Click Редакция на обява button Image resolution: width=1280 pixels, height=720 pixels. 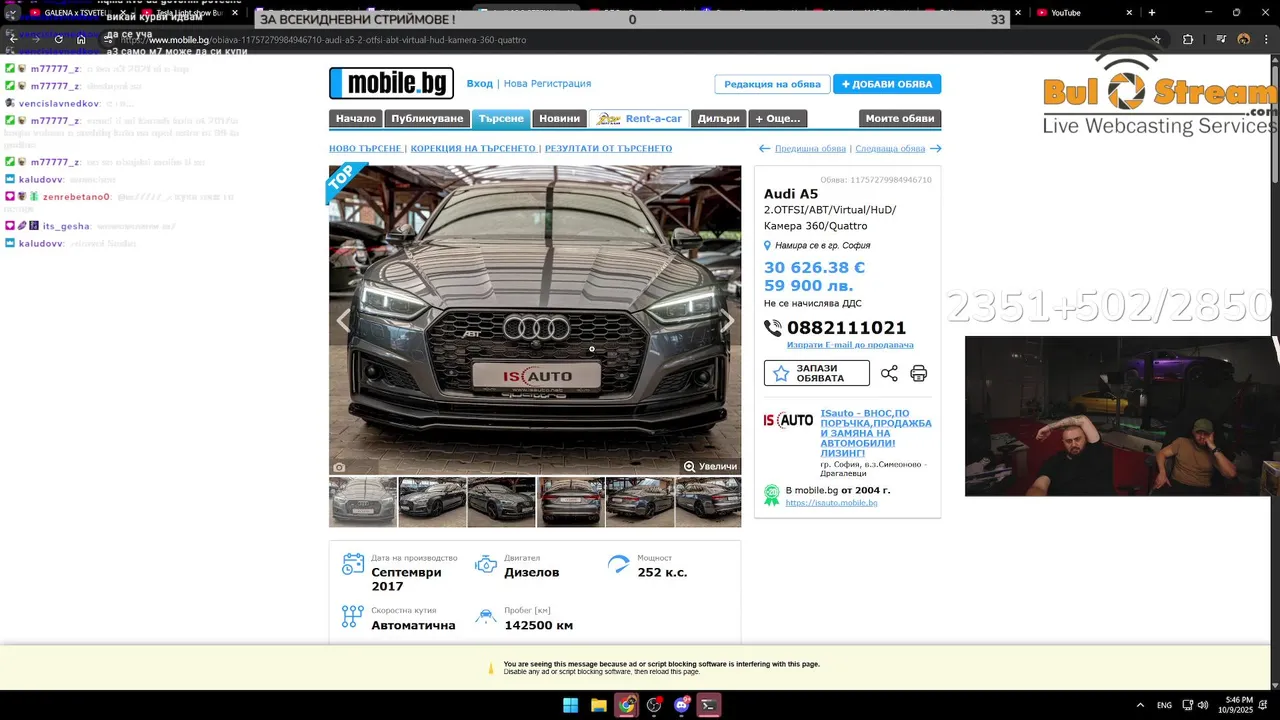pos(772,84)
